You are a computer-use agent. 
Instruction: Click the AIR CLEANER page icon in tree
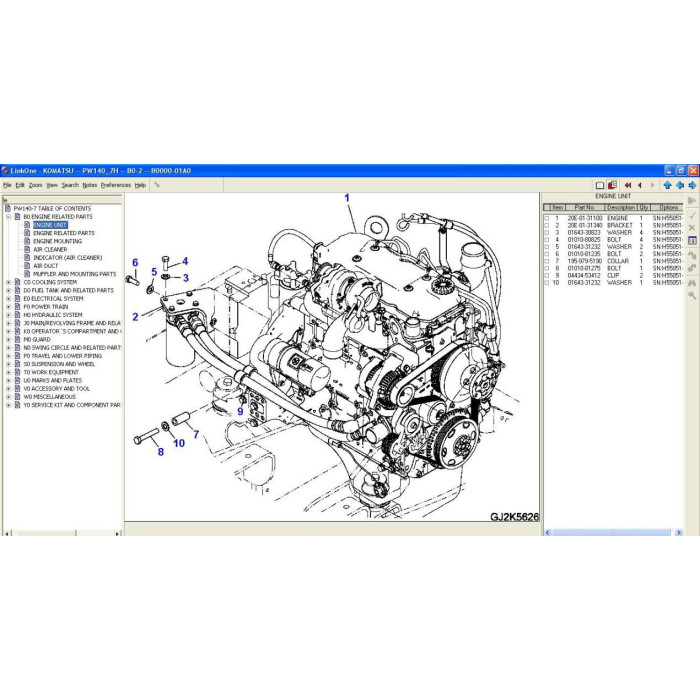pyautogui.click(x=27, y=249)
